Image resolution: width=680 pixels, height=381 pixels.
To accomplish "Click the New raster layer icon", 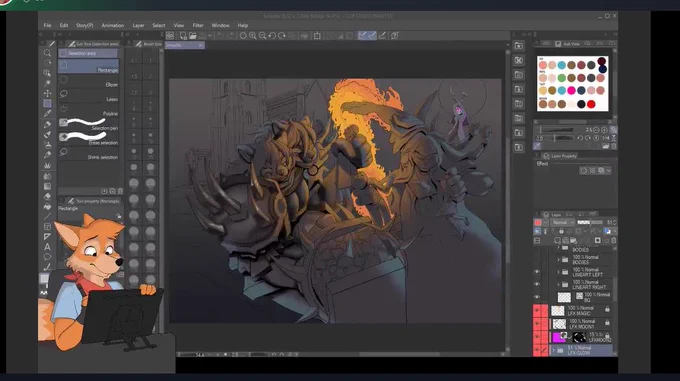I will pyautogui.click(x=557, y=241).
